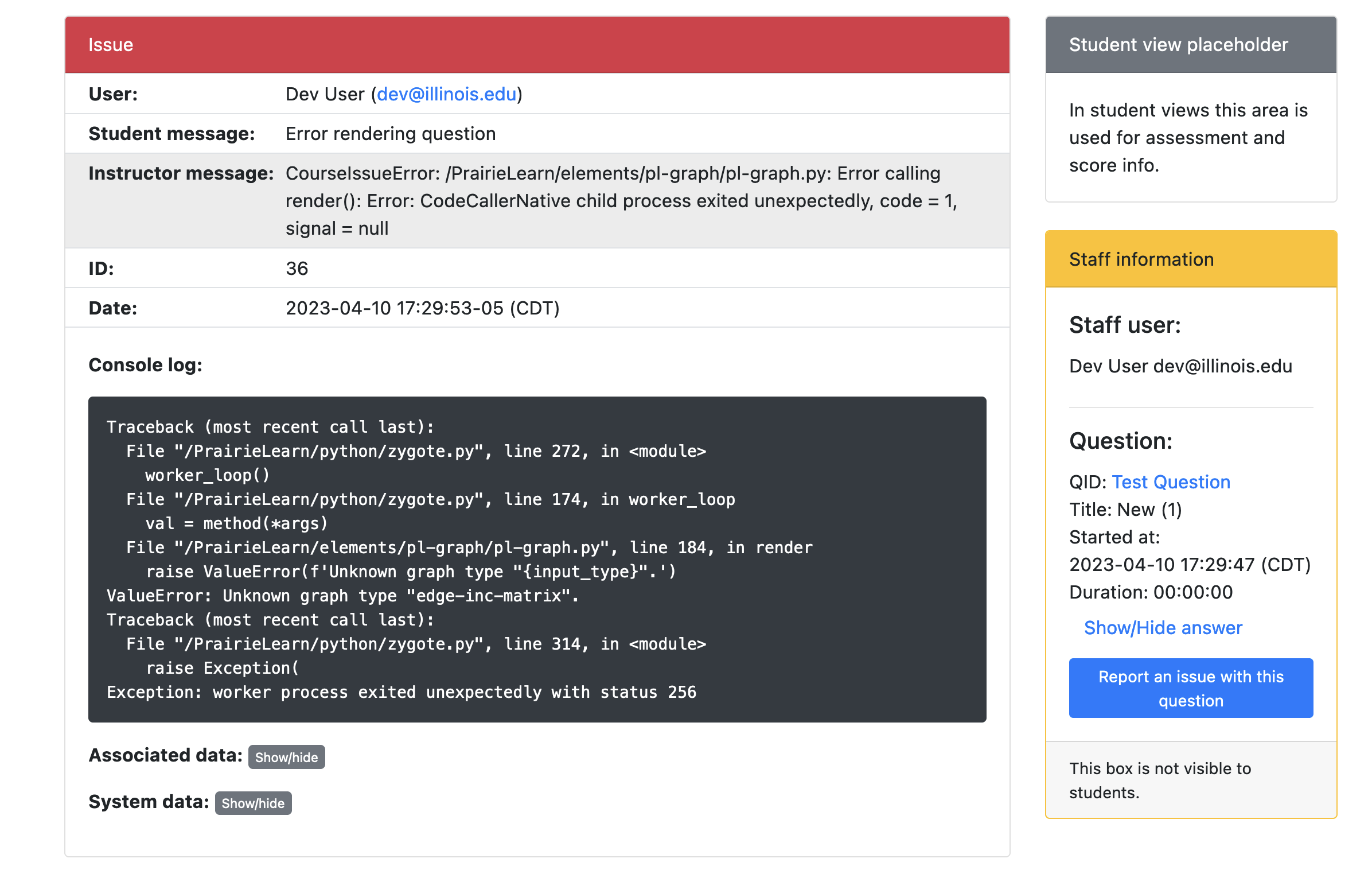Expand Associated data with Show/hide
This screenshot has width=1372, height=870.
tap(286, 757)
